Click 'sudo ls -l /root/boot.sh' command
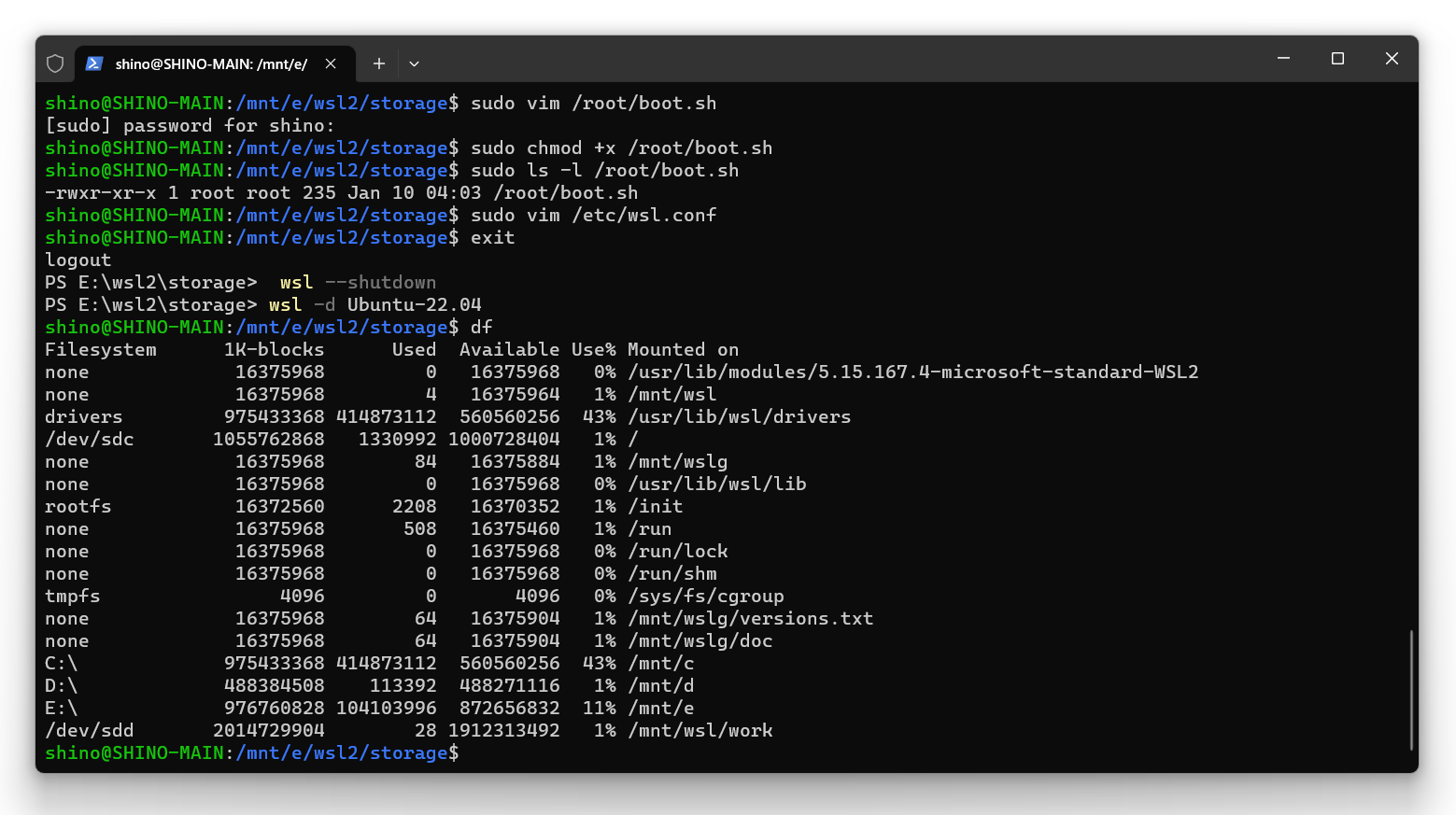Image resolution: width=1456 pixels, height=815 pixels. point(605,171)
